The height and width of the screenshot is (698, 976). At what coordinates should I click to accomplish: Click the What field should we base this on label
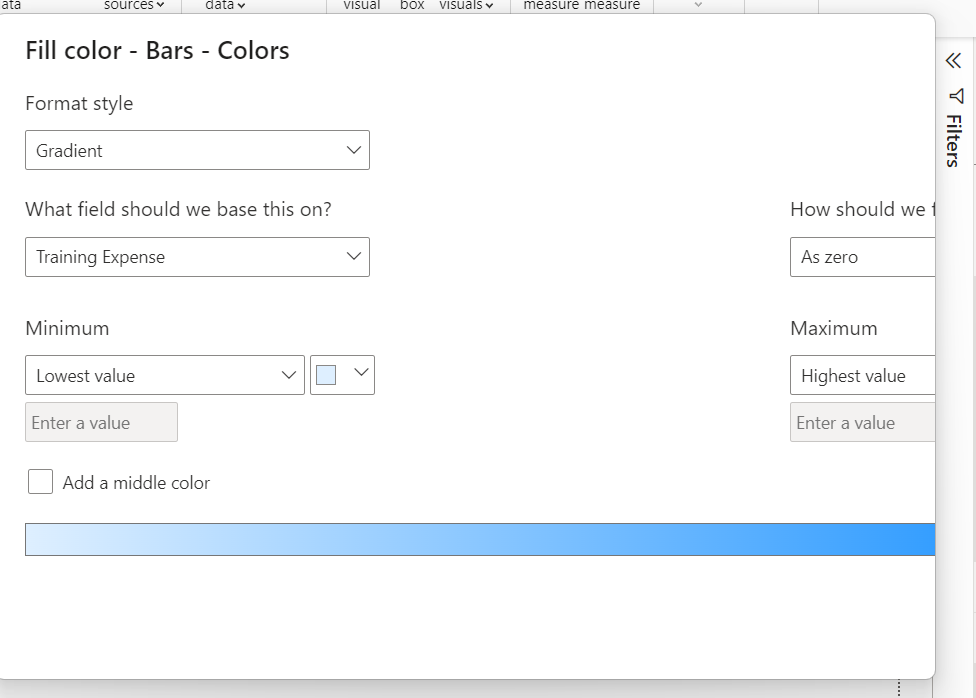(179, 209)
